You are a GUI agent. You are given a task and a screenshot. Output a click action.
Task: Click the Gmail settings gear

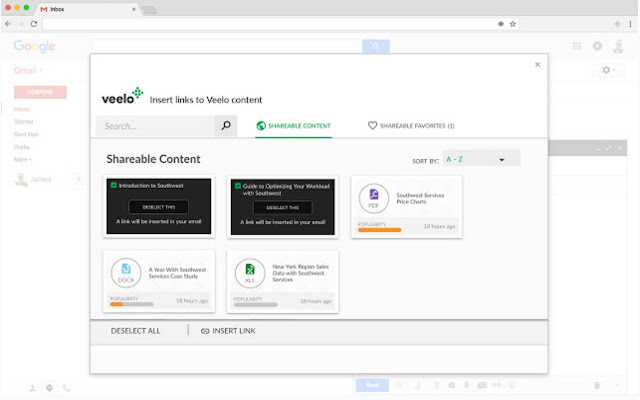pos(607,70)
